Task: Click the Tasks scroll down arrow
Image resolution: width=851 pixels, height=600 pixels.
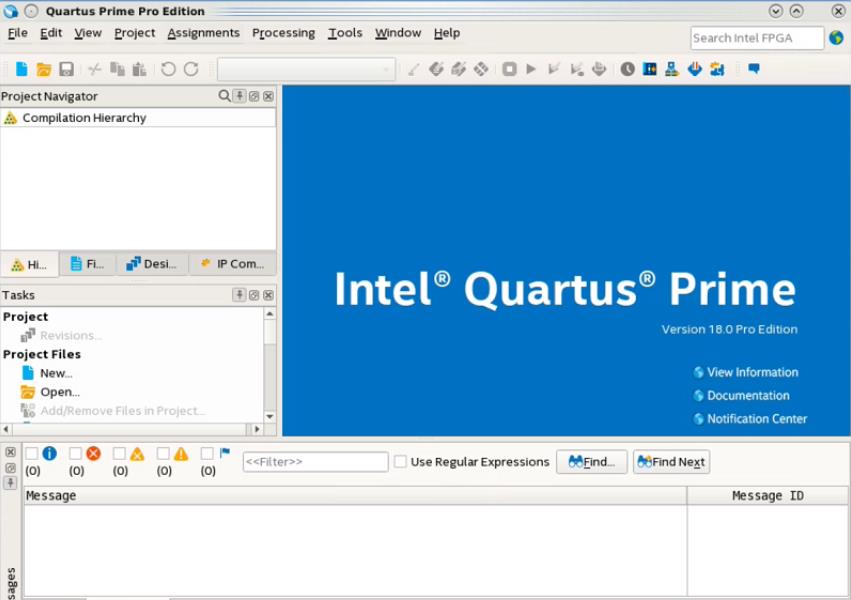Action: [x=270, y=416]
